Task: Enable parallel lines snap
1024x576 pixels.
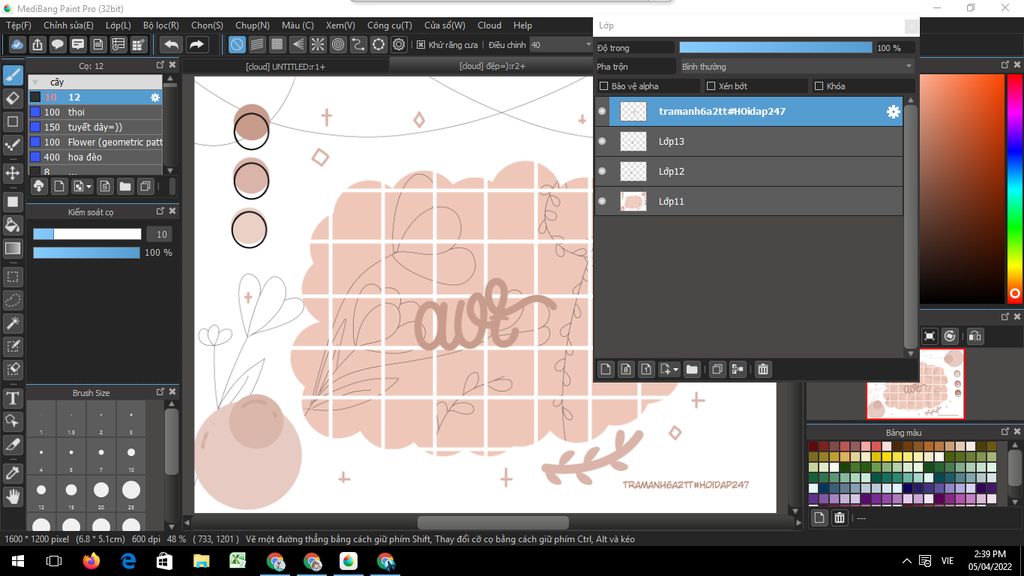Action: tap(257, 44)
